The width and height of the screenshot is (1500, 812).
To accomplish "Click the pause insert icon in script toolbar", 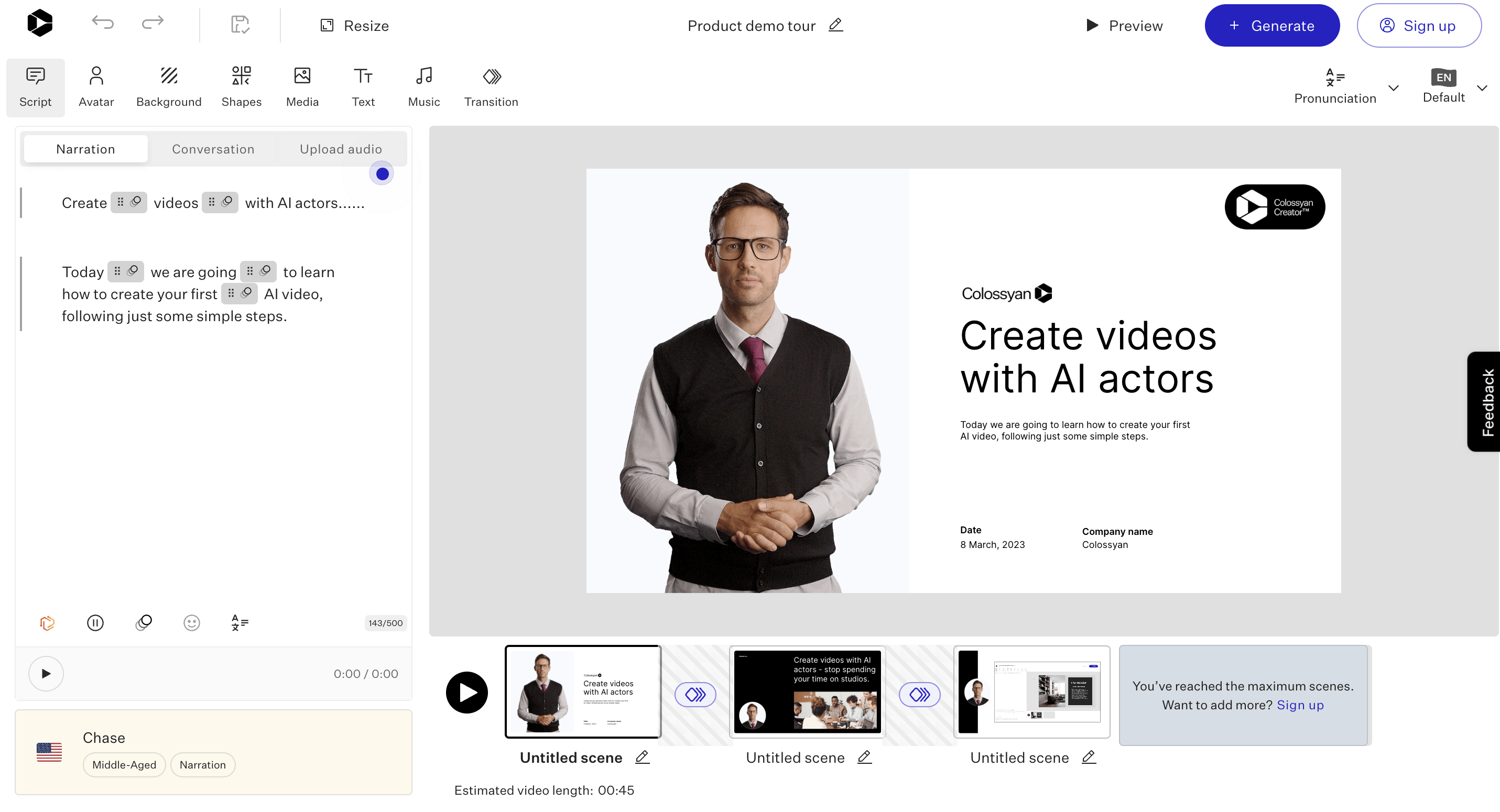I will pyautogui.click(x=95, y=623).
